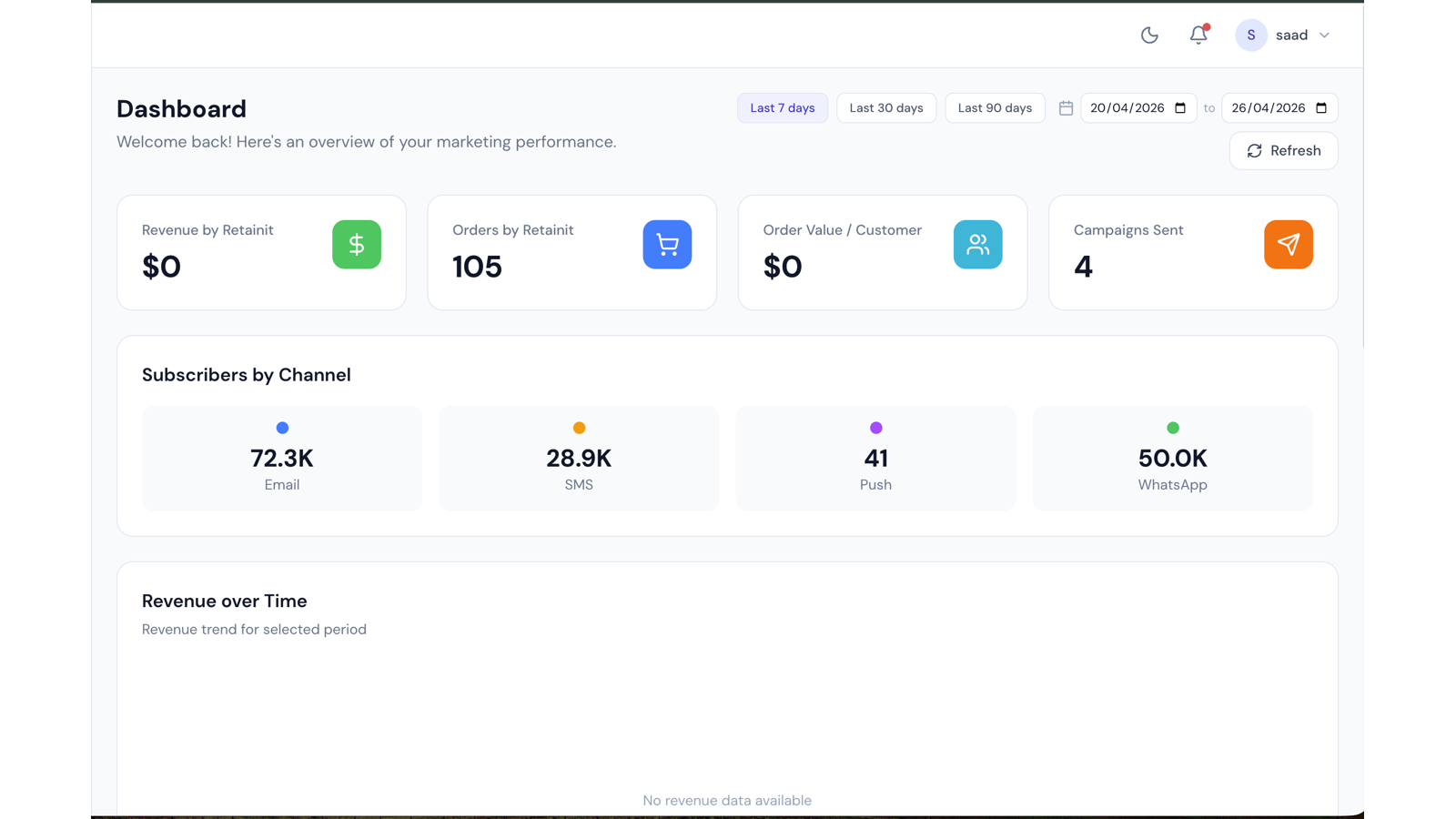Switch to the Last 30 days filter
This screenshot has width=1456, height=819.
pyautogui.click(x=886, y=107)
